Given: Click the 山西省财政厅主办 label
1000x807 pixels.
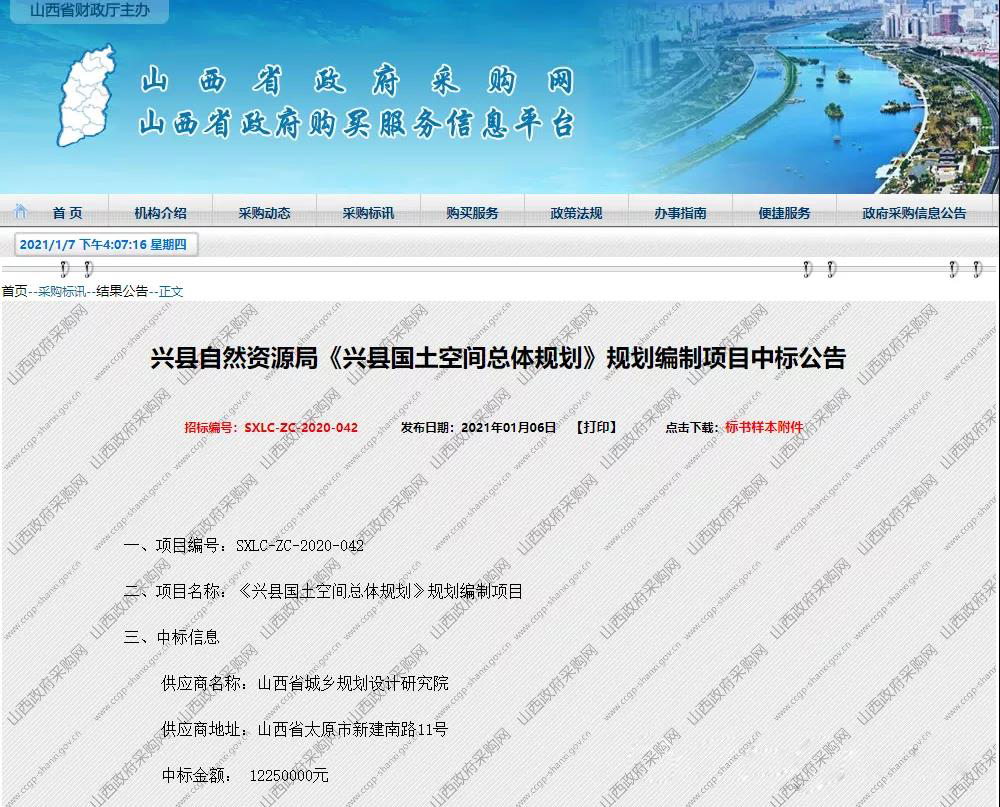Looking at the screenshot, I should pos(89,10).
